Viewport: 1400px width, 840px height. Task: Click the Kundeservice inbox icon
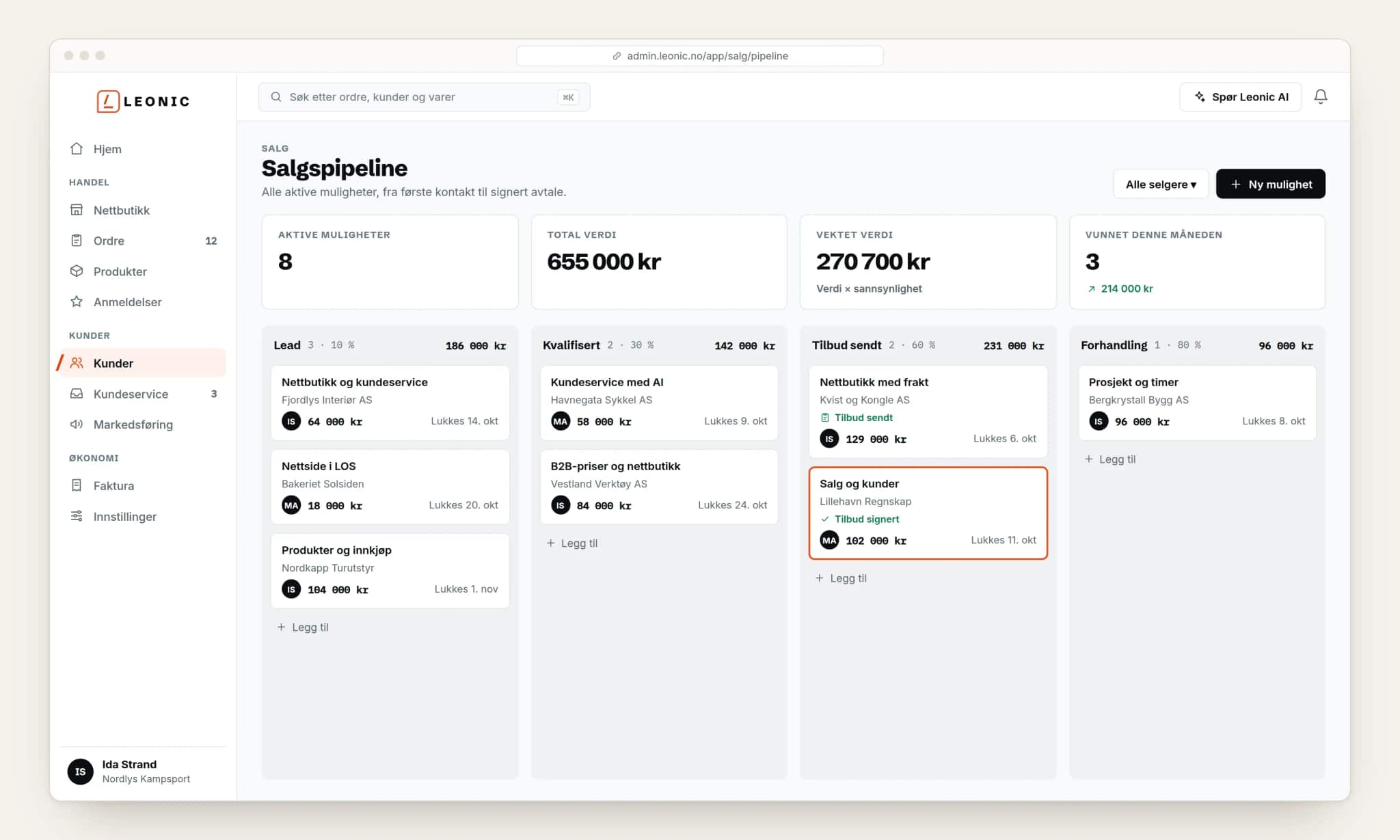pos(77,394)
